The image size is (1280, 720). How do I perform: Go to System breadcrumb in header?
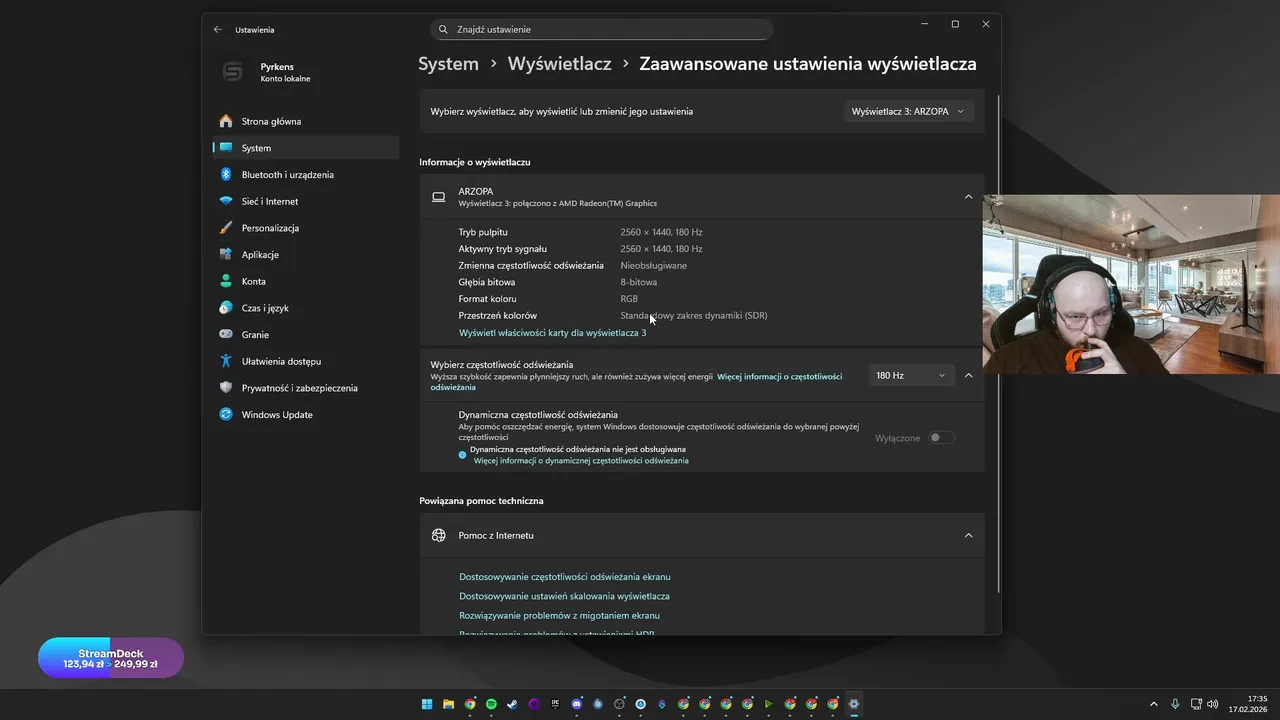448,64
